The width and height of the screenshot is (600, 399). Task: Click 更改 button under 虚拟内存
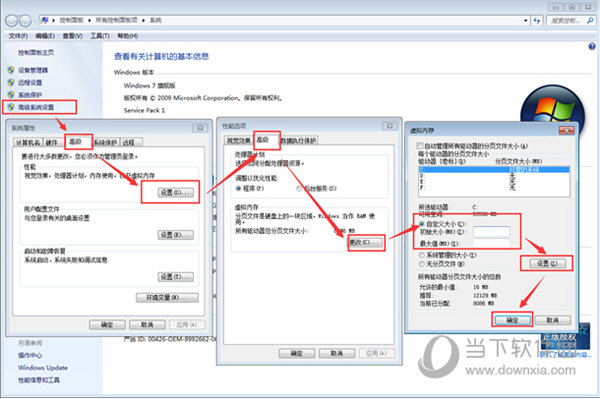click(x=366, y=243)
